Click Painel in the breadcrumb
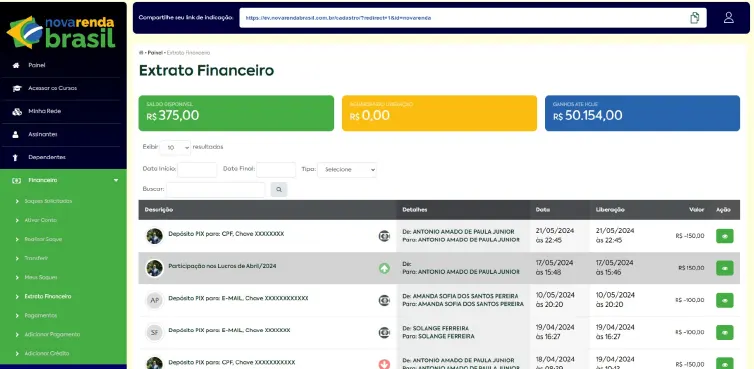The image size is (754, 369). click(155, 53)
